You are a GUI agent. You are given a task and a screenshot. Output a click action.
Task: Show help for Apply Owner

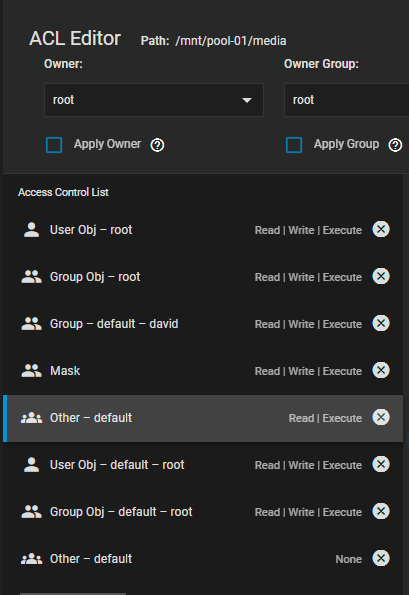(157, 145)
